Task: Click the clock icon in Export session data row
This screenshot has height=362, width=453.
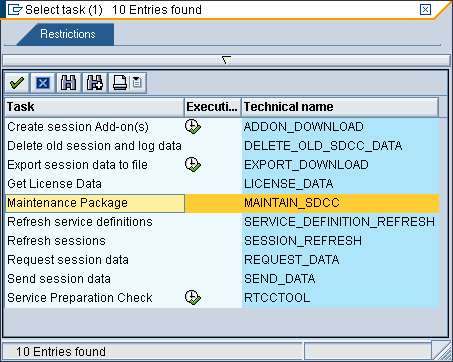Action: click(x=193, y=165)
